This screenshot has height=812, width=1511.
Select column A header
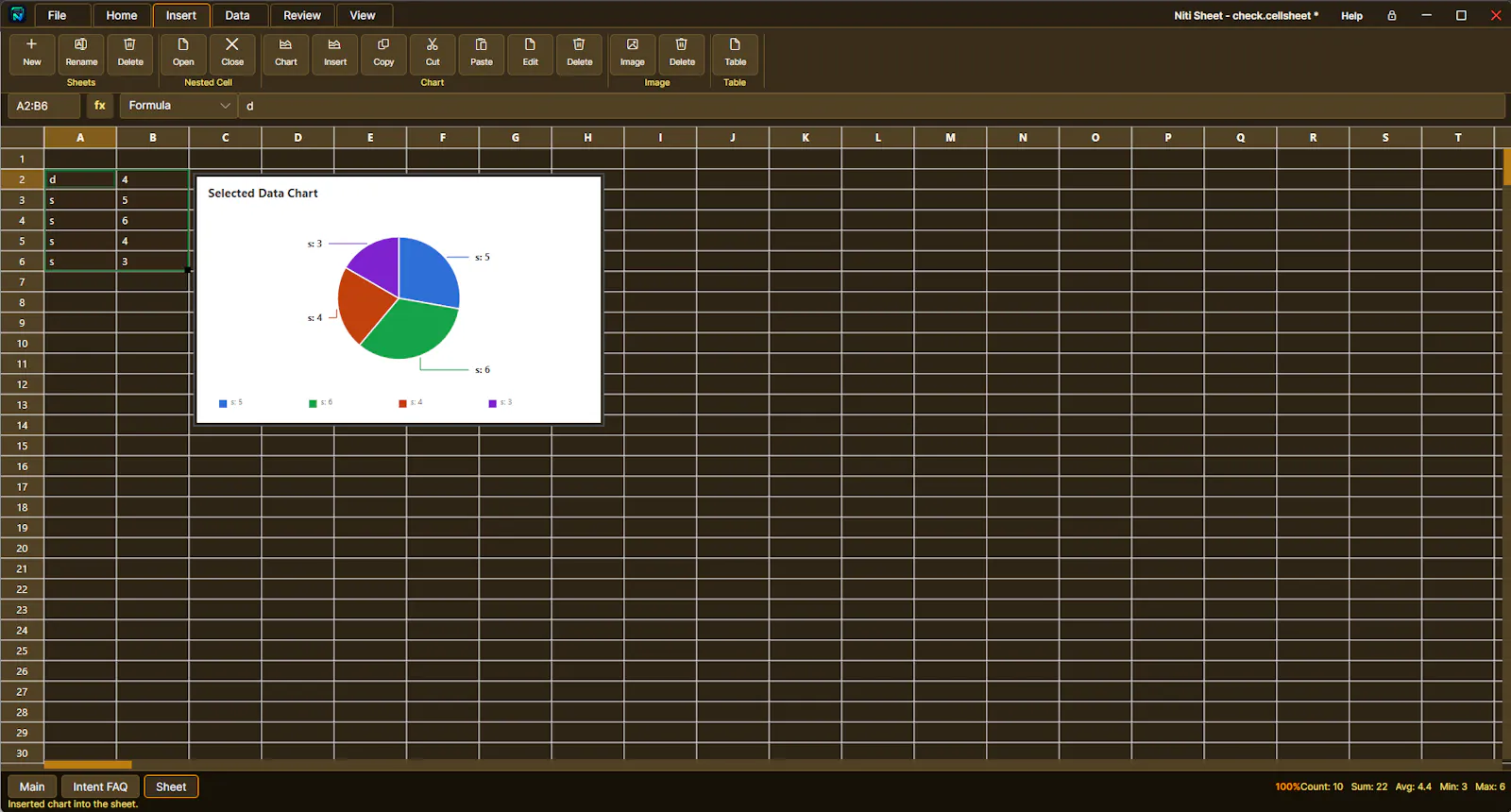point(80,138)
